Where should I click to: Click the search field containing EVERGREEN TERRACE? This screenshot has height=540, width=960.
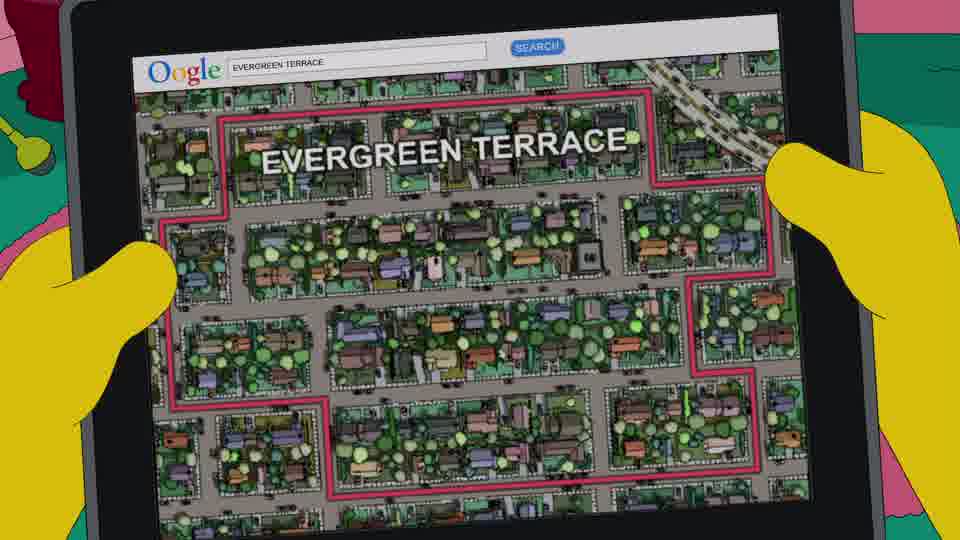(x=358, y=59)
